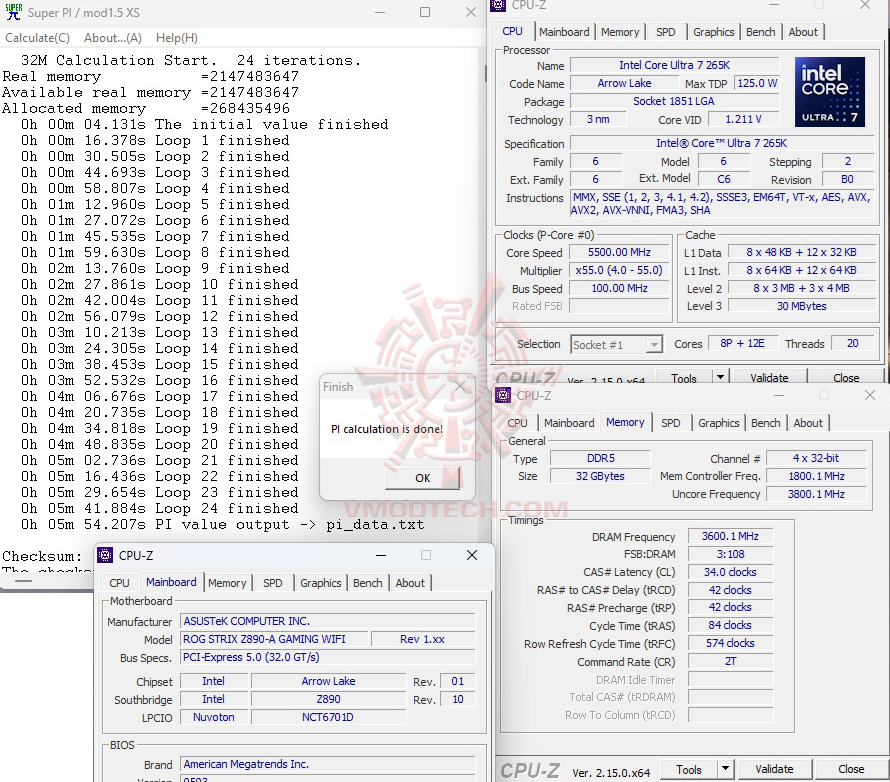Return to the CPU tab
This screenshot has width=890, height=782.
[512, 31]
